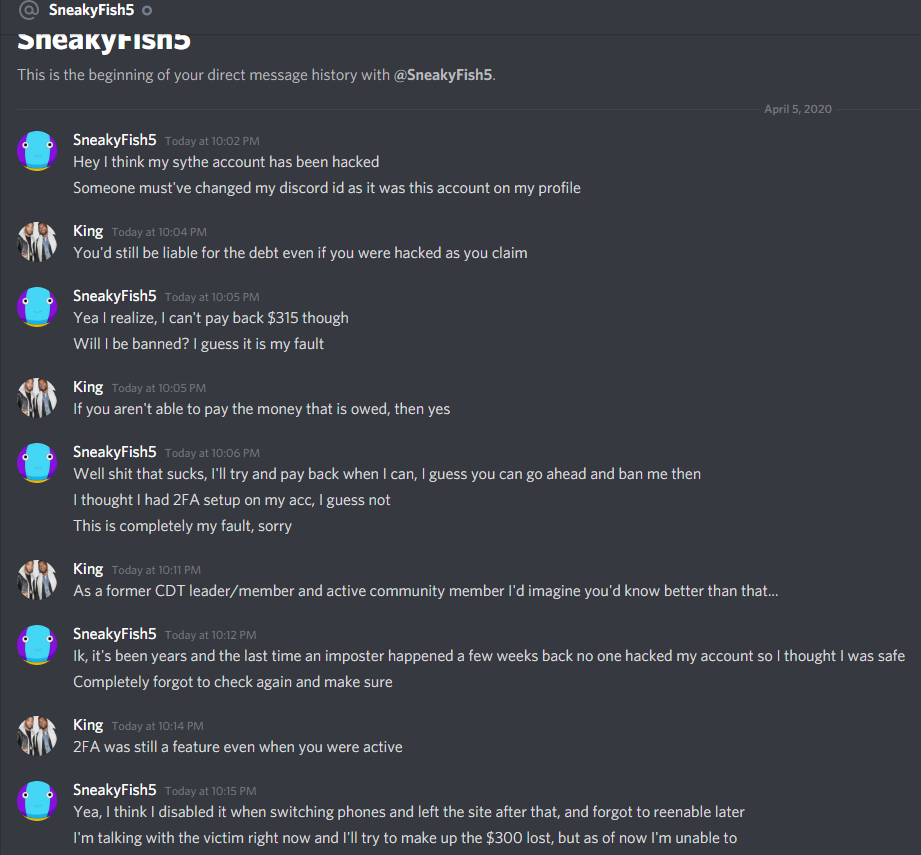Open King's avatar on the 10:04 PM message
921x855 pixels.
37,242
